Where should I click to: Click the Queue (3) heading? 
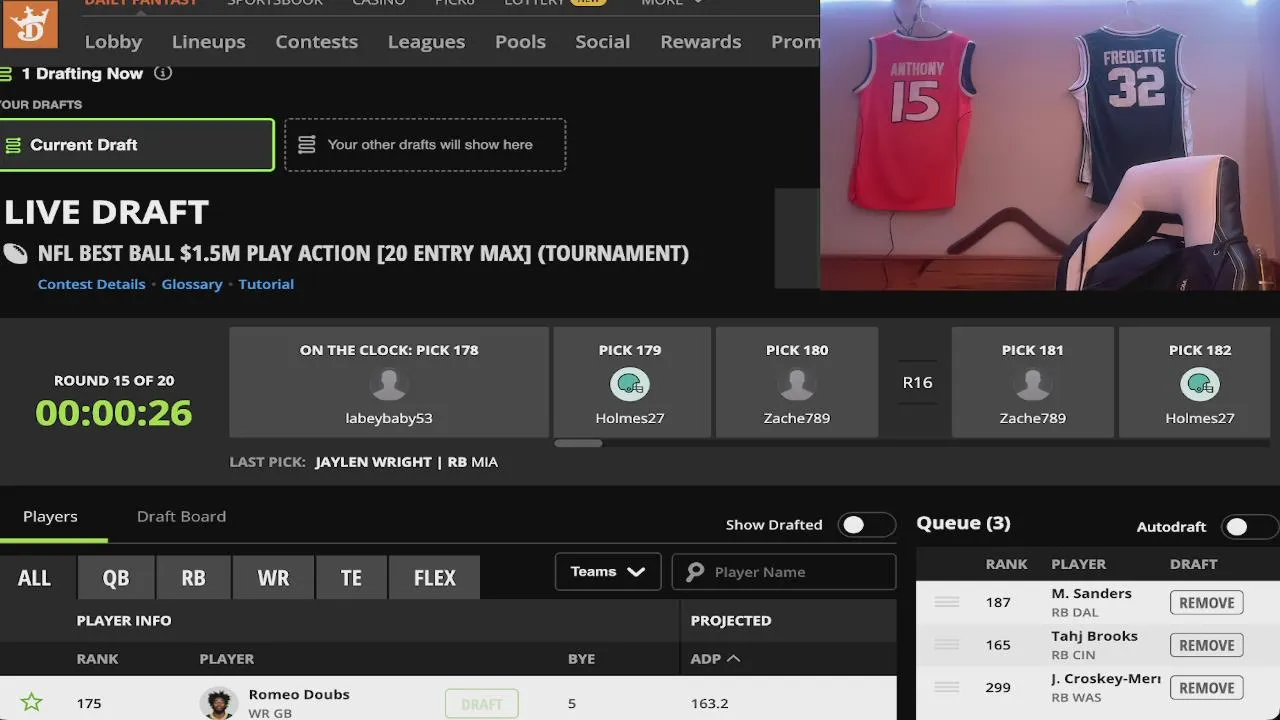963,523
